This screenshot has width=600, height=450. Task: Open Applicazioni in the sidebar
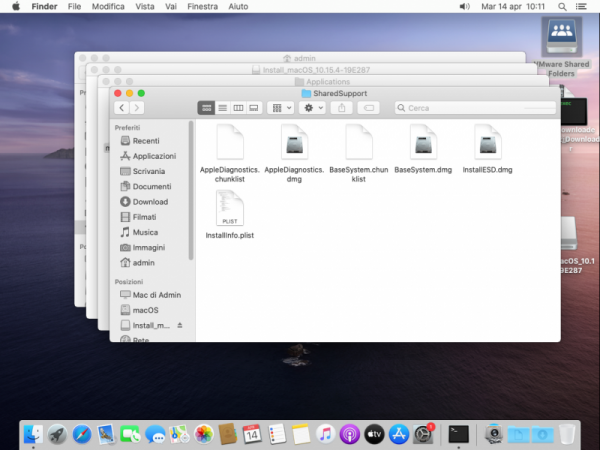click(148, 156)
